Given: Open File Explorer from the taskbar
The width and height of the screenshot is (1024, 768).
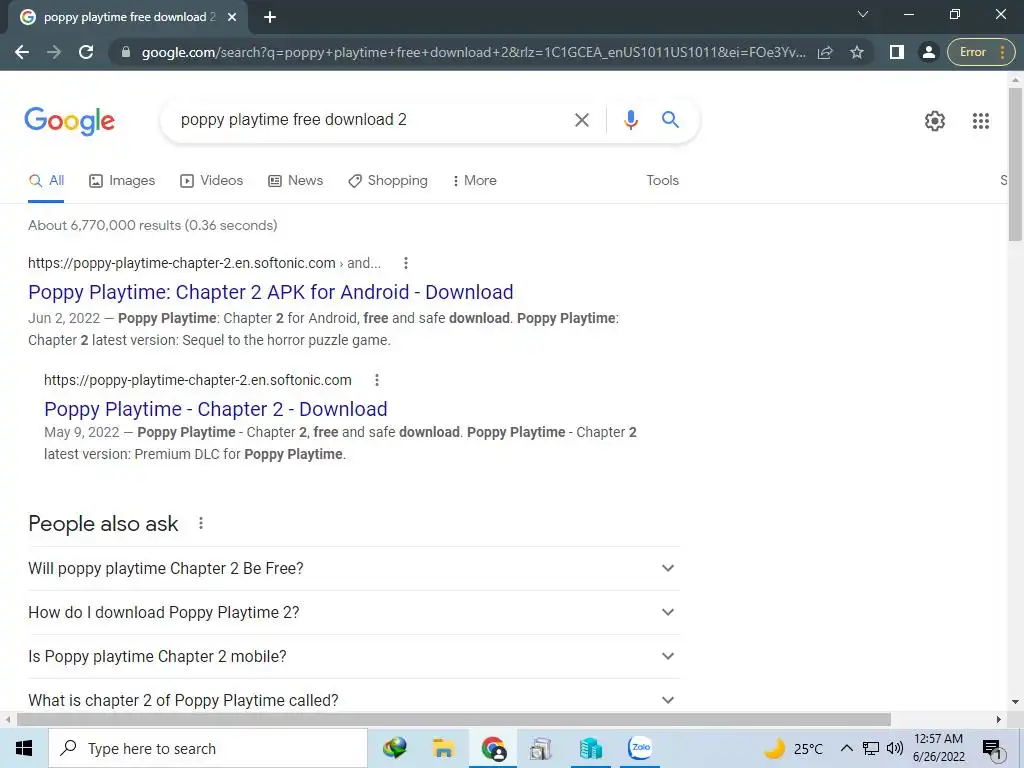Looking at the screenshot, I should pyautogui.click(x=443, y=748).
